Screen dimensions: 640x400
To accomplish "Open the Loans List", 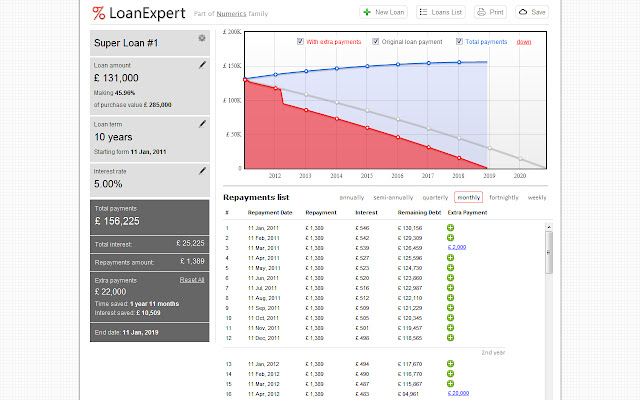I will 441,12.
